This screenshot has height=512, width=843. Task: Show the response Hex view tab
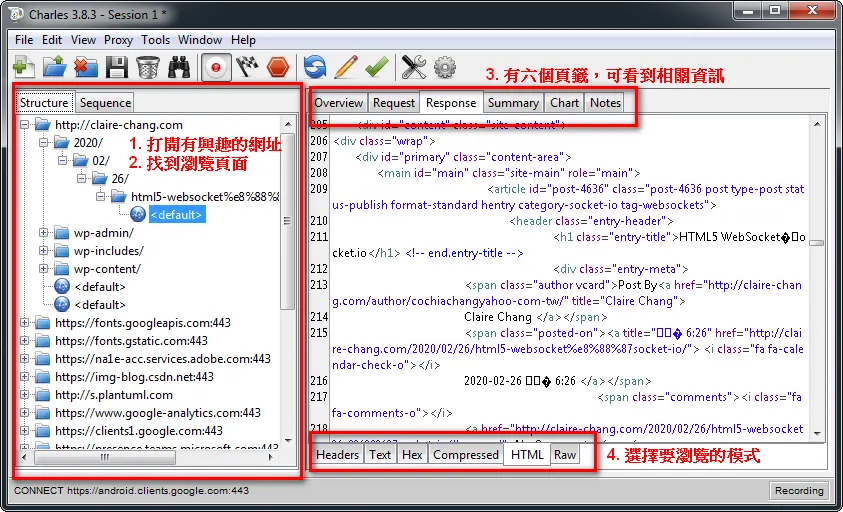[412, 454]
